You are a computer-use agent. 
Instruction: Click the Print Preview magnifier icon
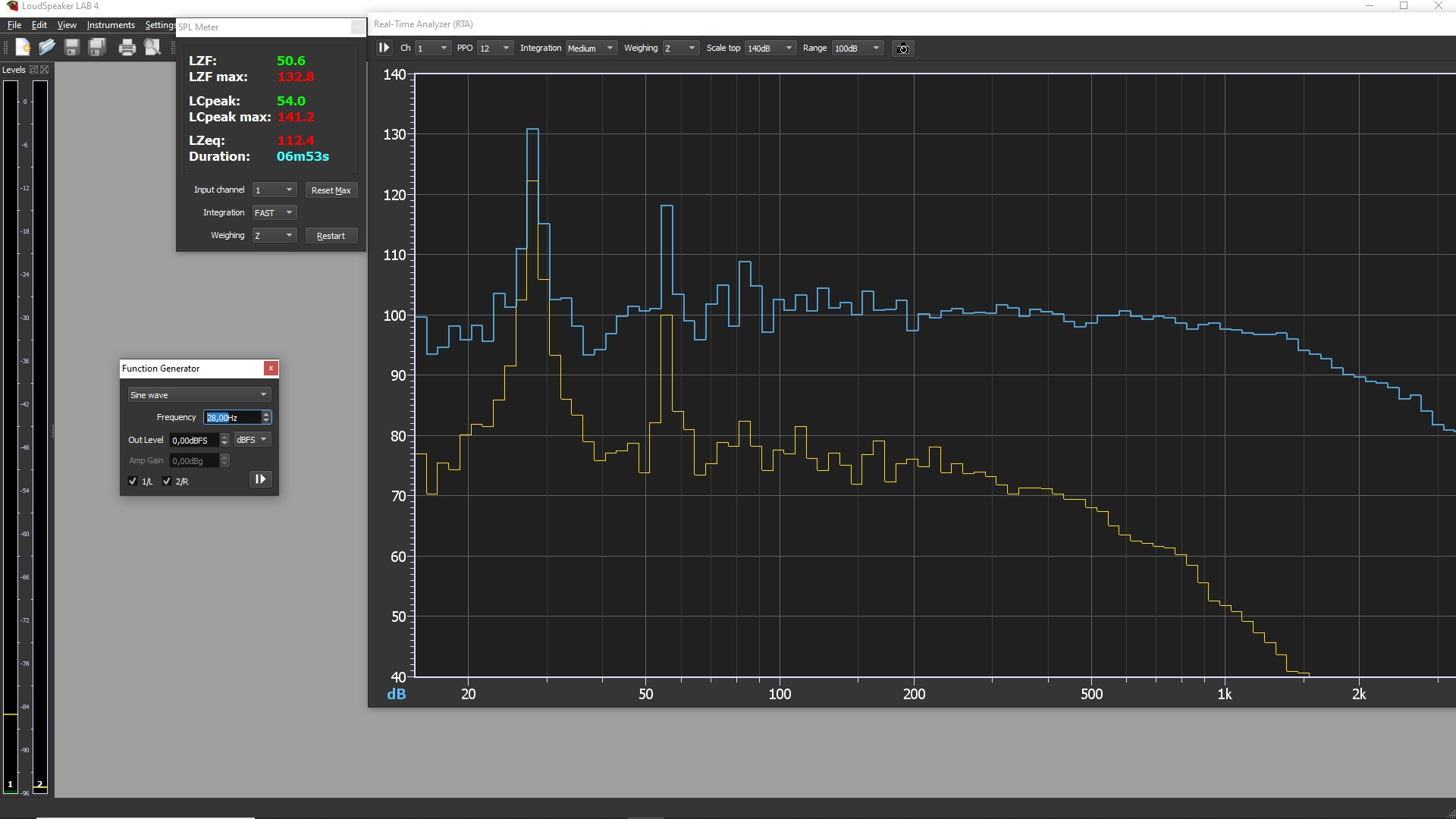[x=152, y=48]
